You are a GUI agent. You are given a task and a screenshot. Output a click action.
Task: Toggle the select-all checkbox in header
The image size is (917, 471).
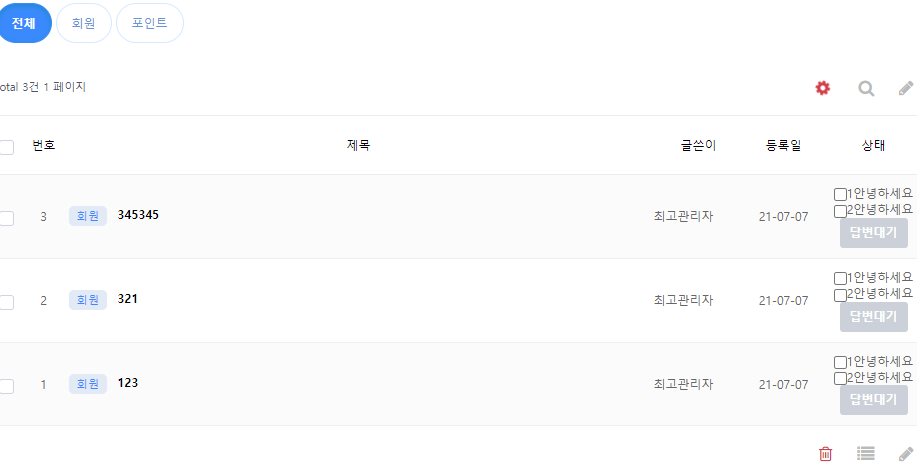(x=6, y=147)
